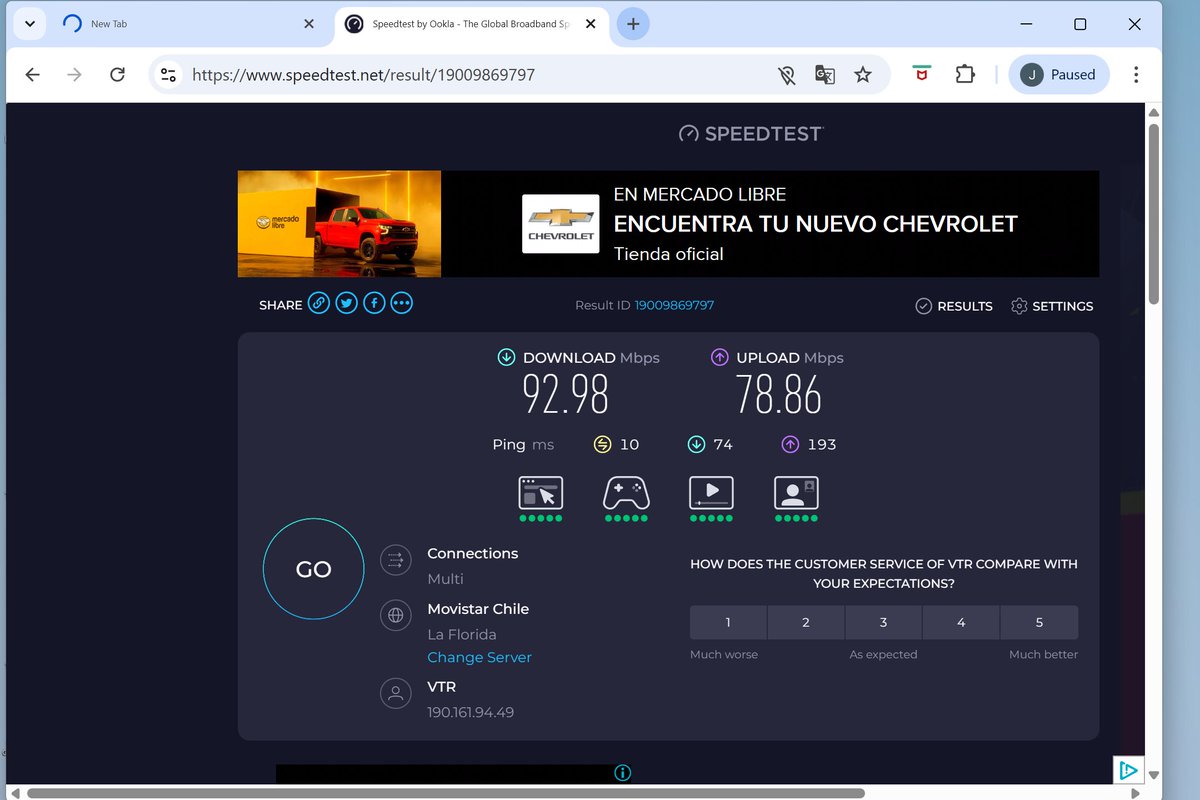This screenshot has width=1200, height=800.
Task: Click the vertical page scrollbar
Action: (1153, 213)
